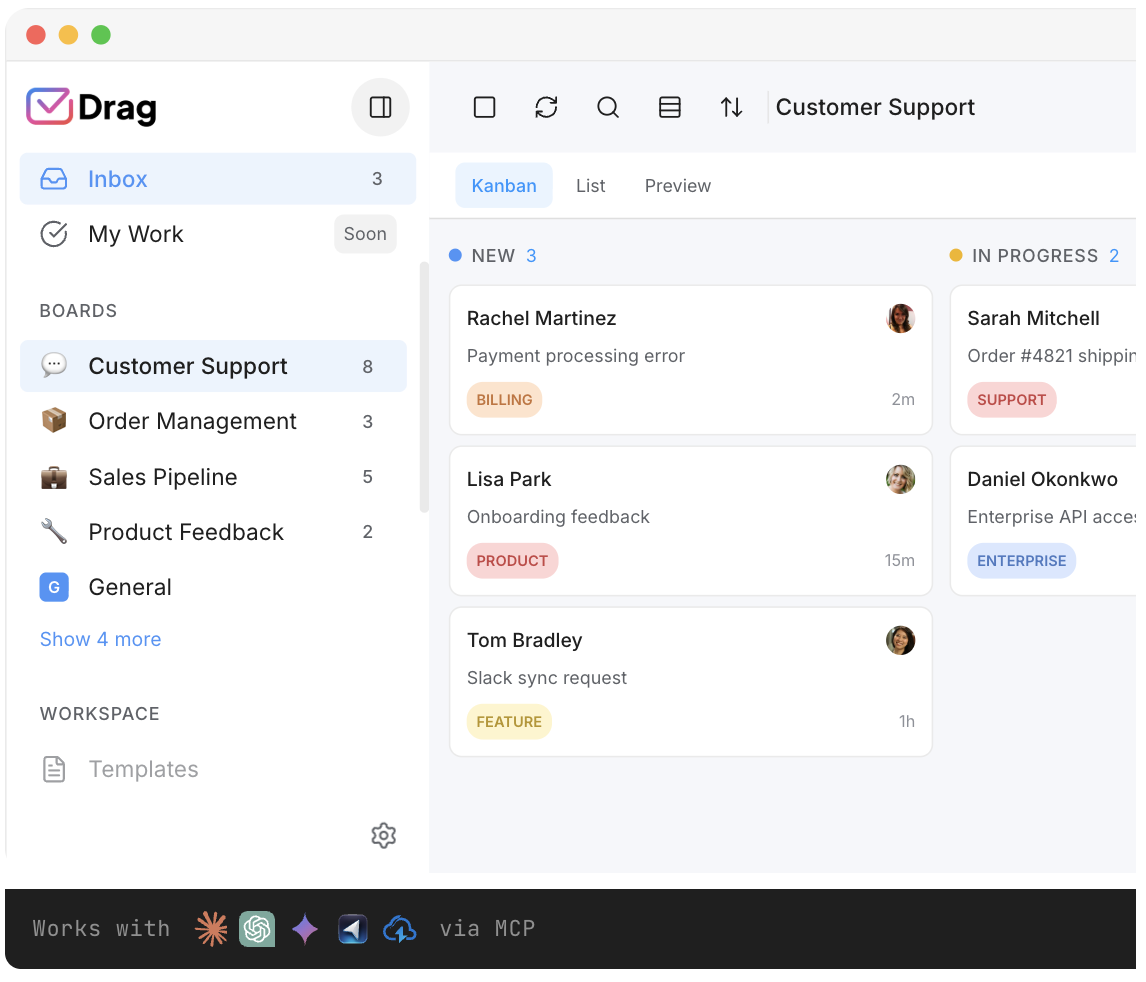Open the Order Management board
Viewport: 1146px width, 982px height.
[213, 422]
